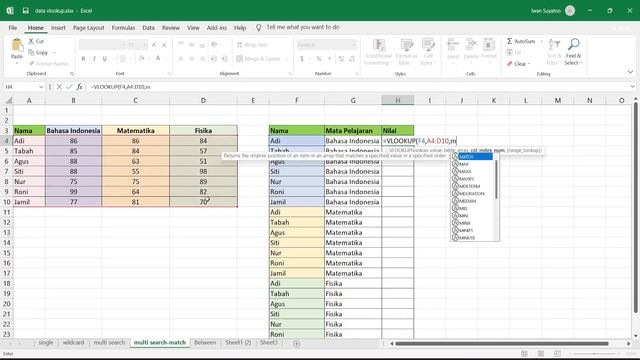Open Sort & Filter
640x360 pixels.
(554, 52)
